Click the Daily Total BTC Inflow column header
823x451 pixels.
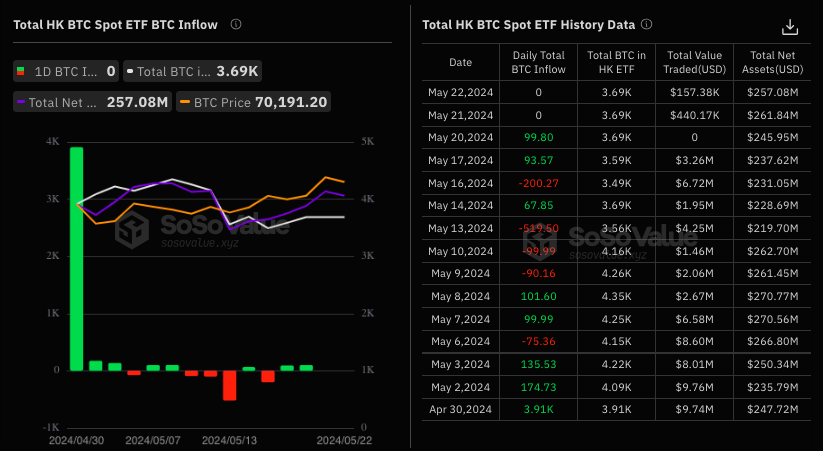click(x=538, y=62)
